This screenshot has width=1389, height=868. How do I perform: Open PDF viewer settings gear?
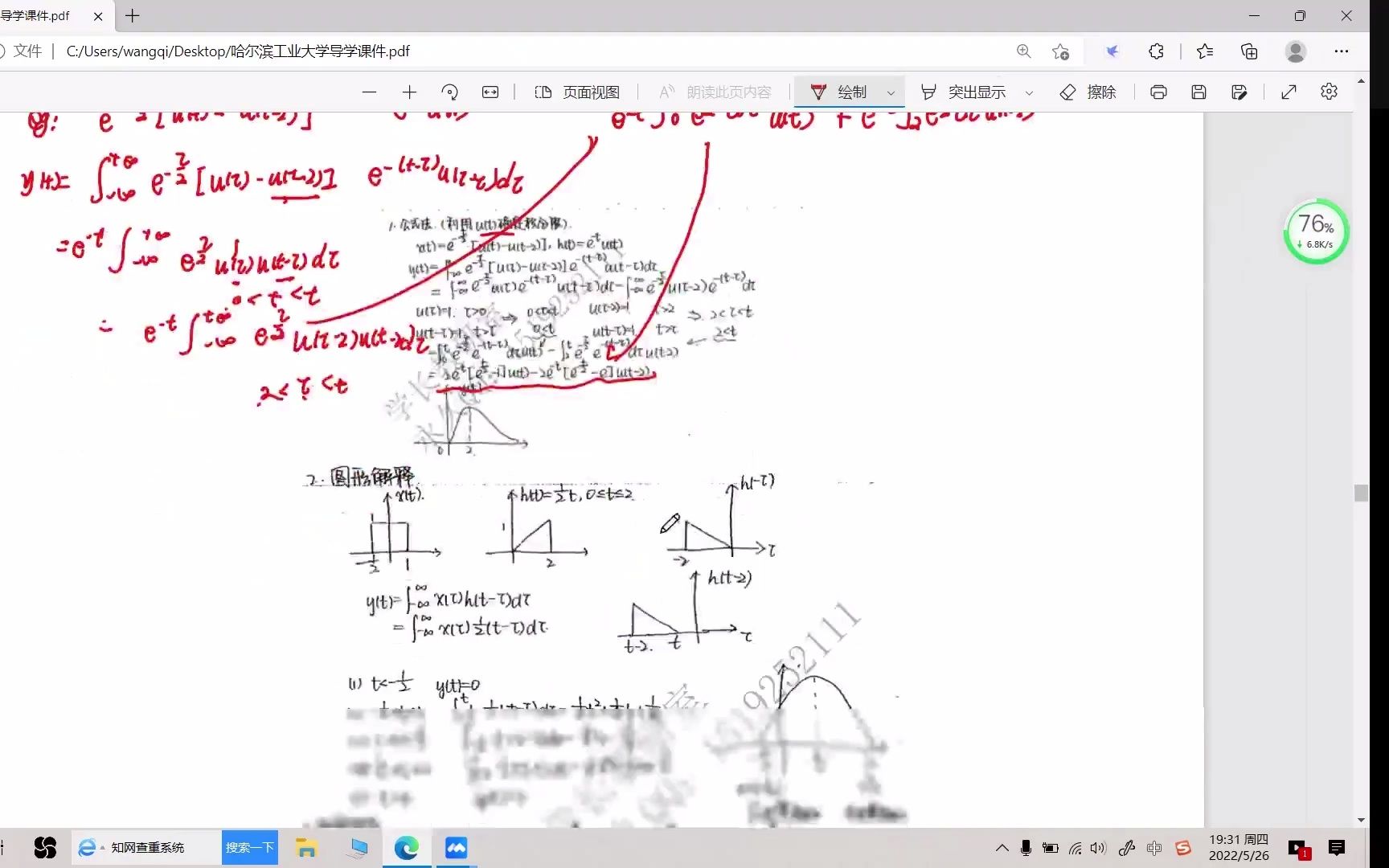(1329, 92)
